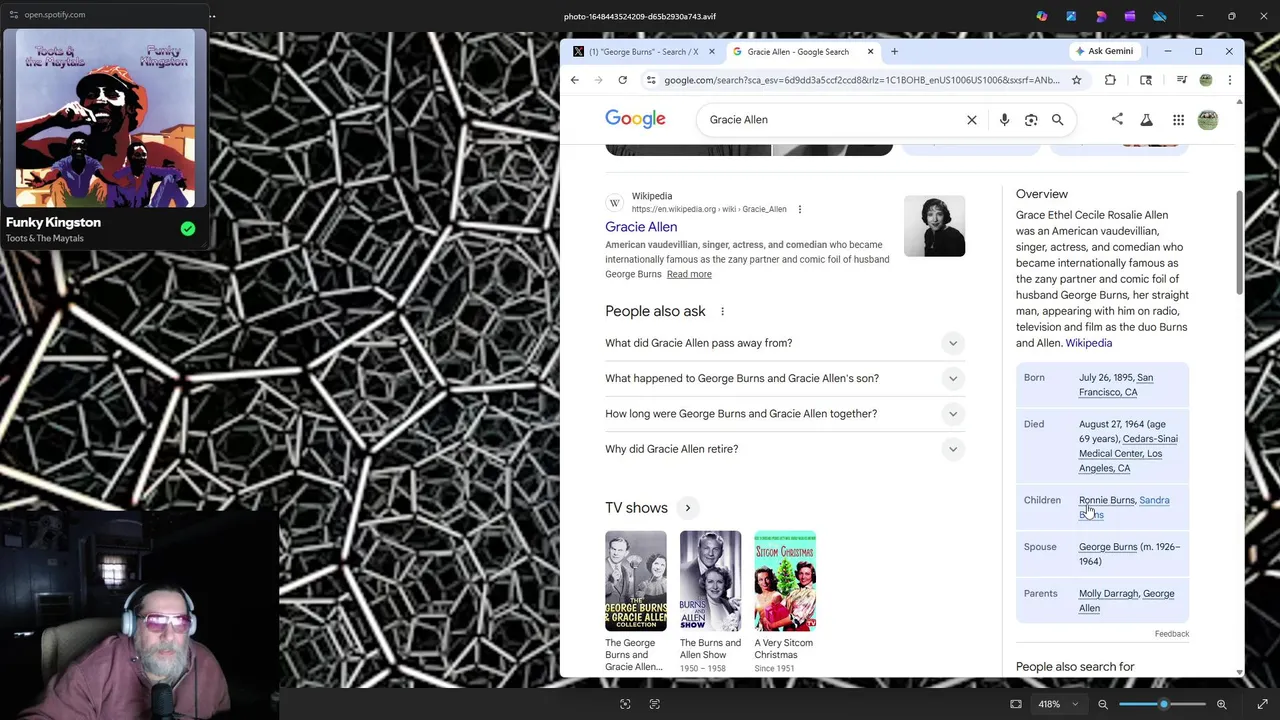1280x720 pixels.
Task: View site information icon in address bar
Action: (651, 80)
